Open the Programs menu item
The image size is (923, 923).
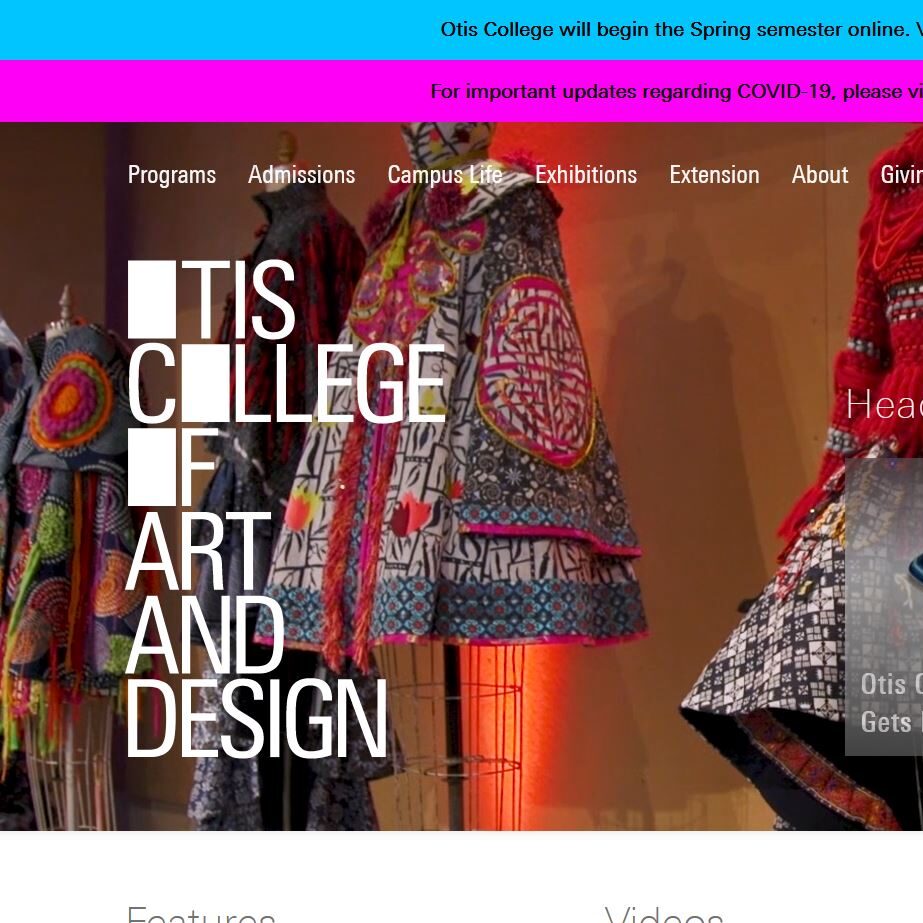(172, 175)
